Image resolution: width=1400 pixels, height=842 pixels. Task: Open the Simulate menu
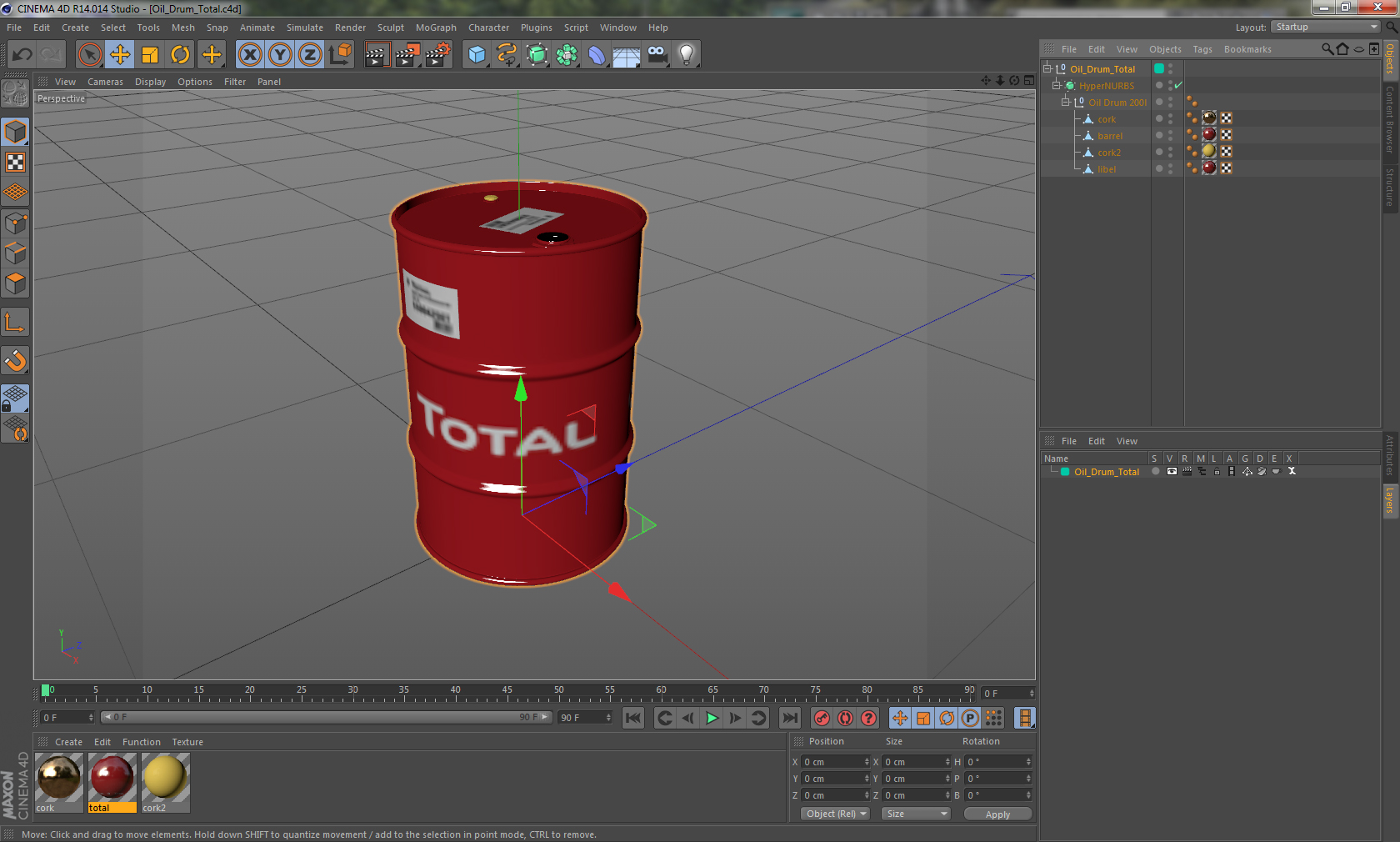coord(305,28)
